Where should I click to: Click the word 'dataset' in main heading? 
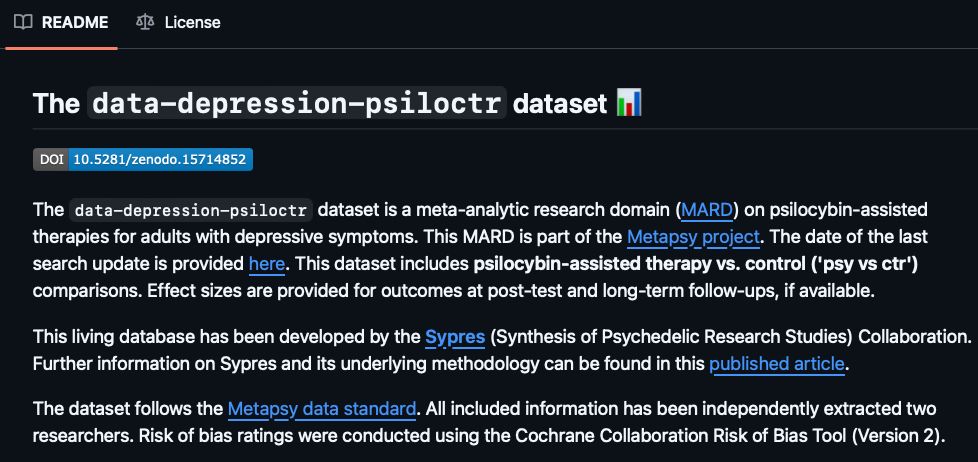(560, 103)
